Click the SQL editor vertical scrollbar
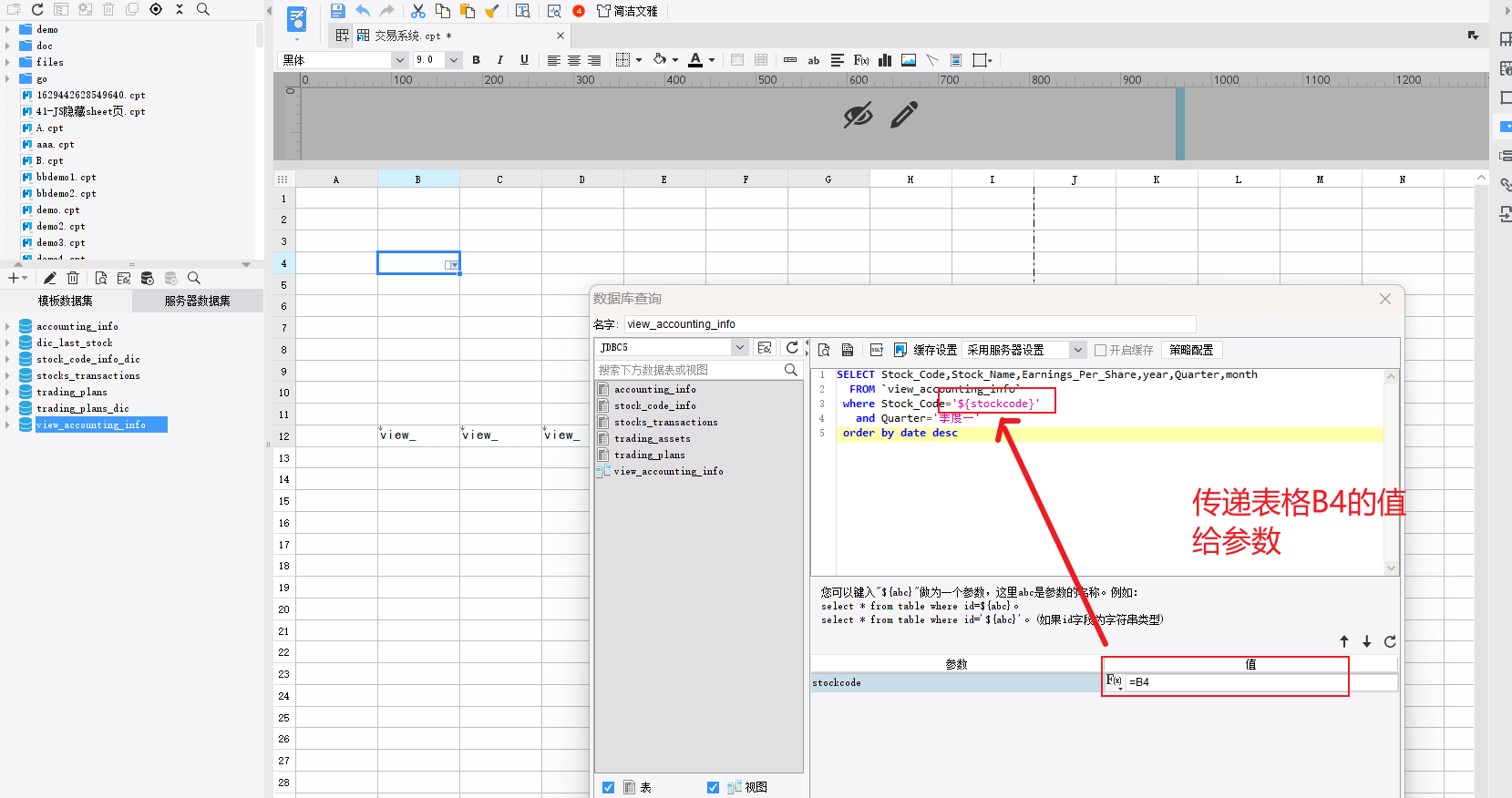 click(1391, 472)
